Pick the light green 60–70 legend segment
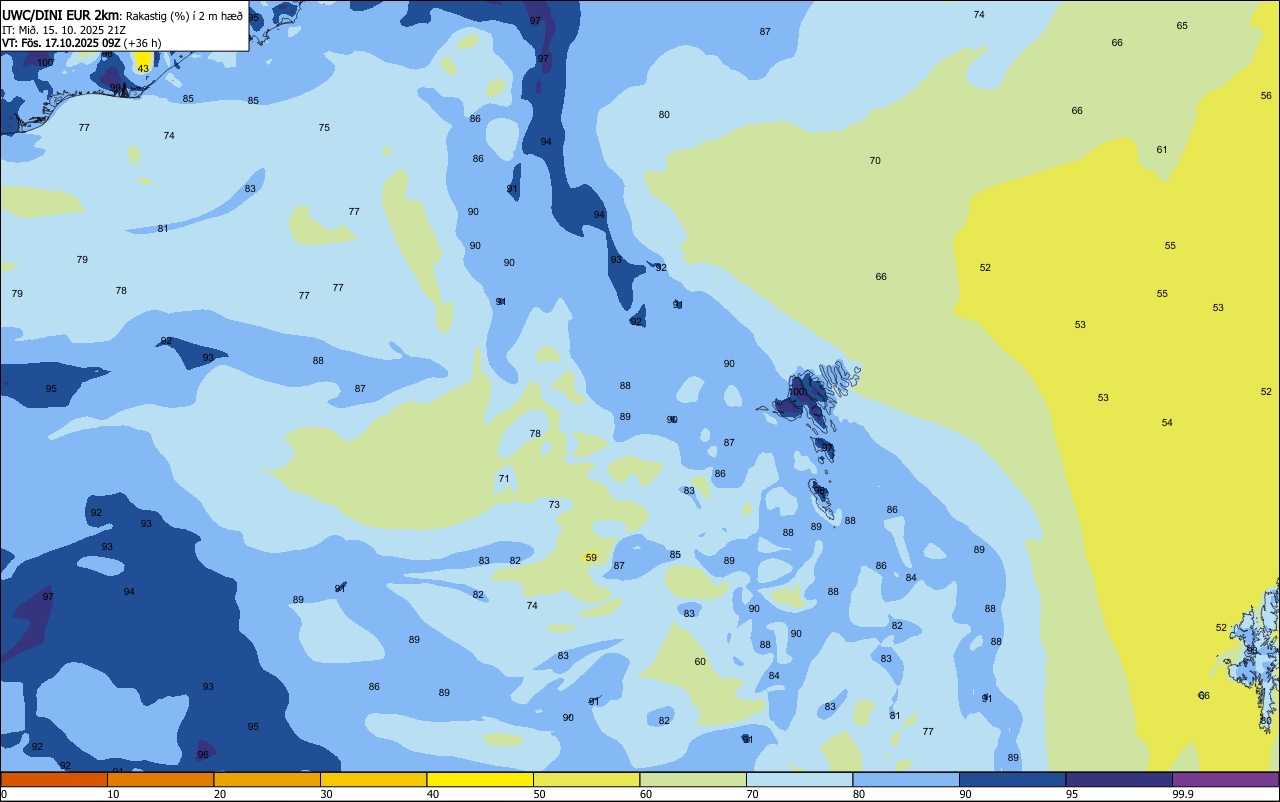 click(693, 779)
